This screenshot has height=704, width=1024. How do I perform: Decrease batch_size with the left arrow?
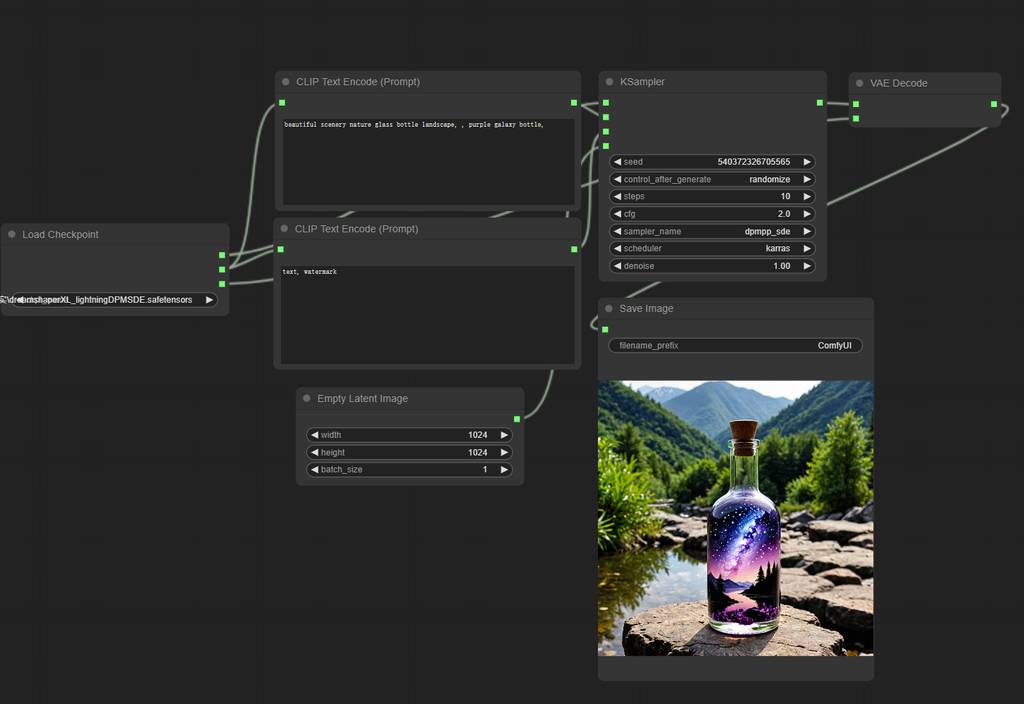click(314, 470)
